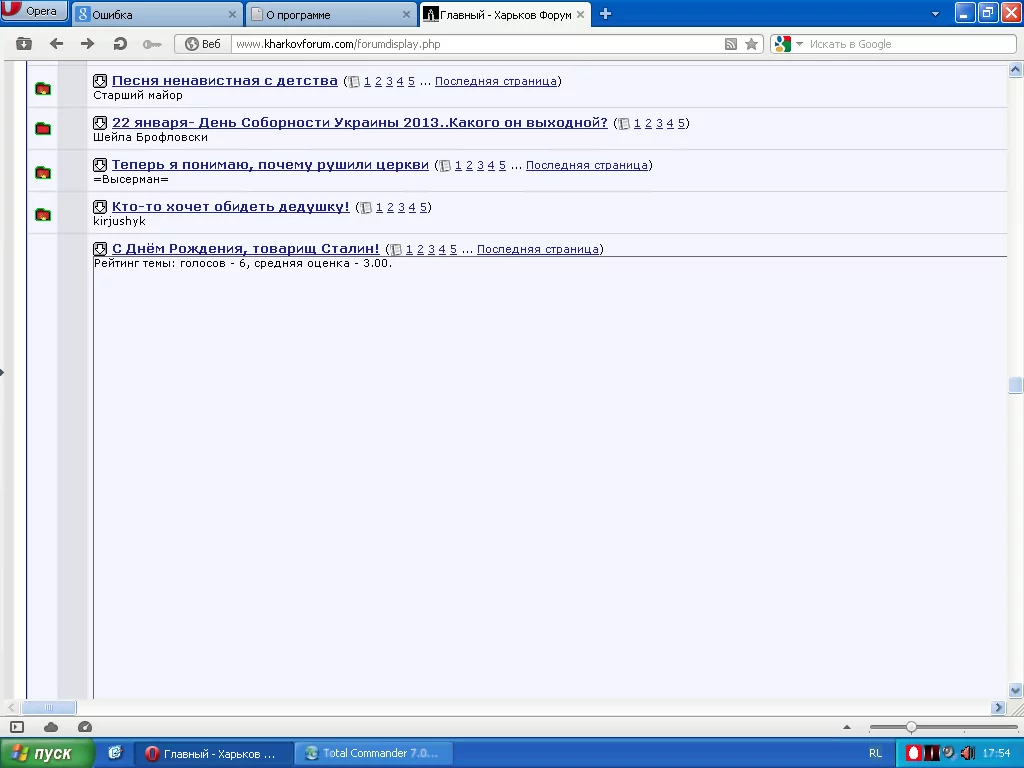The width and height of the screenshot is (1024, 768).
Task: Click the Speed Dial download icon in toolbar
Action: [x=24, y=44]
